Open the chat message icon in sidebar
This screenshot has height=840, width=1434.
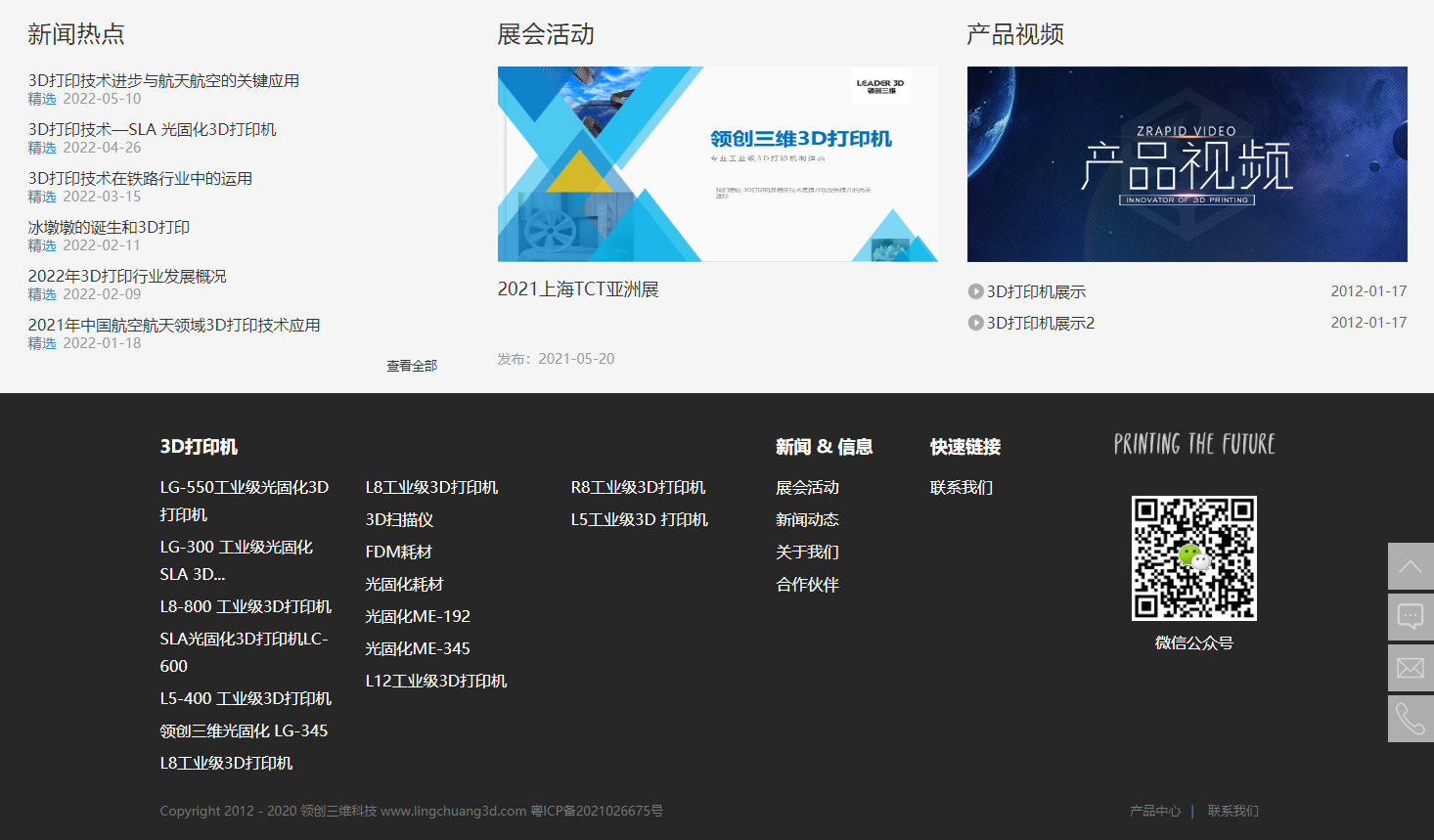(1410, 617)
